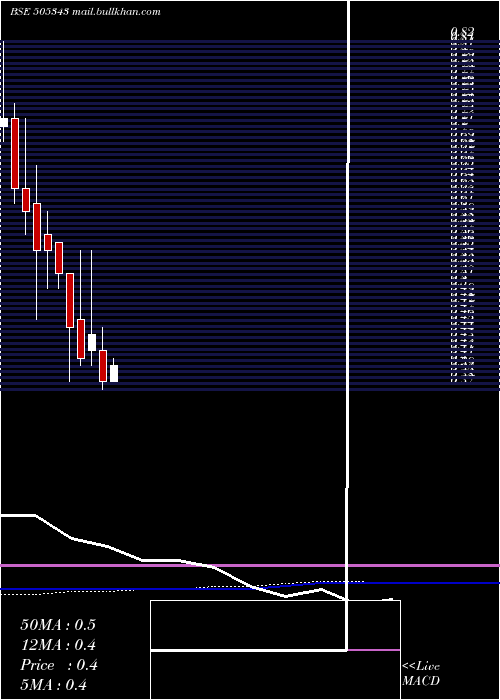Click the Price : 0.4 value
This screenshot has height=700, width=500.
(x=58, y=665)
